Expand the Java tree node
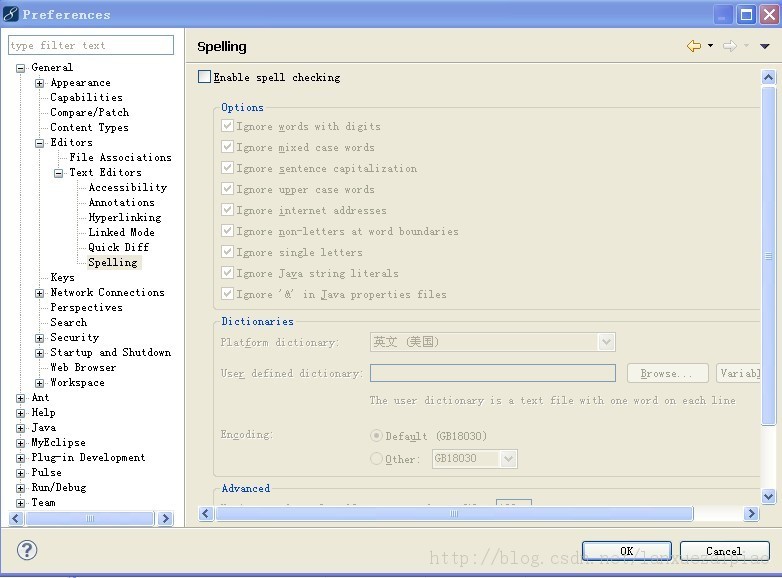The height and width of the screenshot is (578, 782). pyautogui.click(x=20, y=428)
